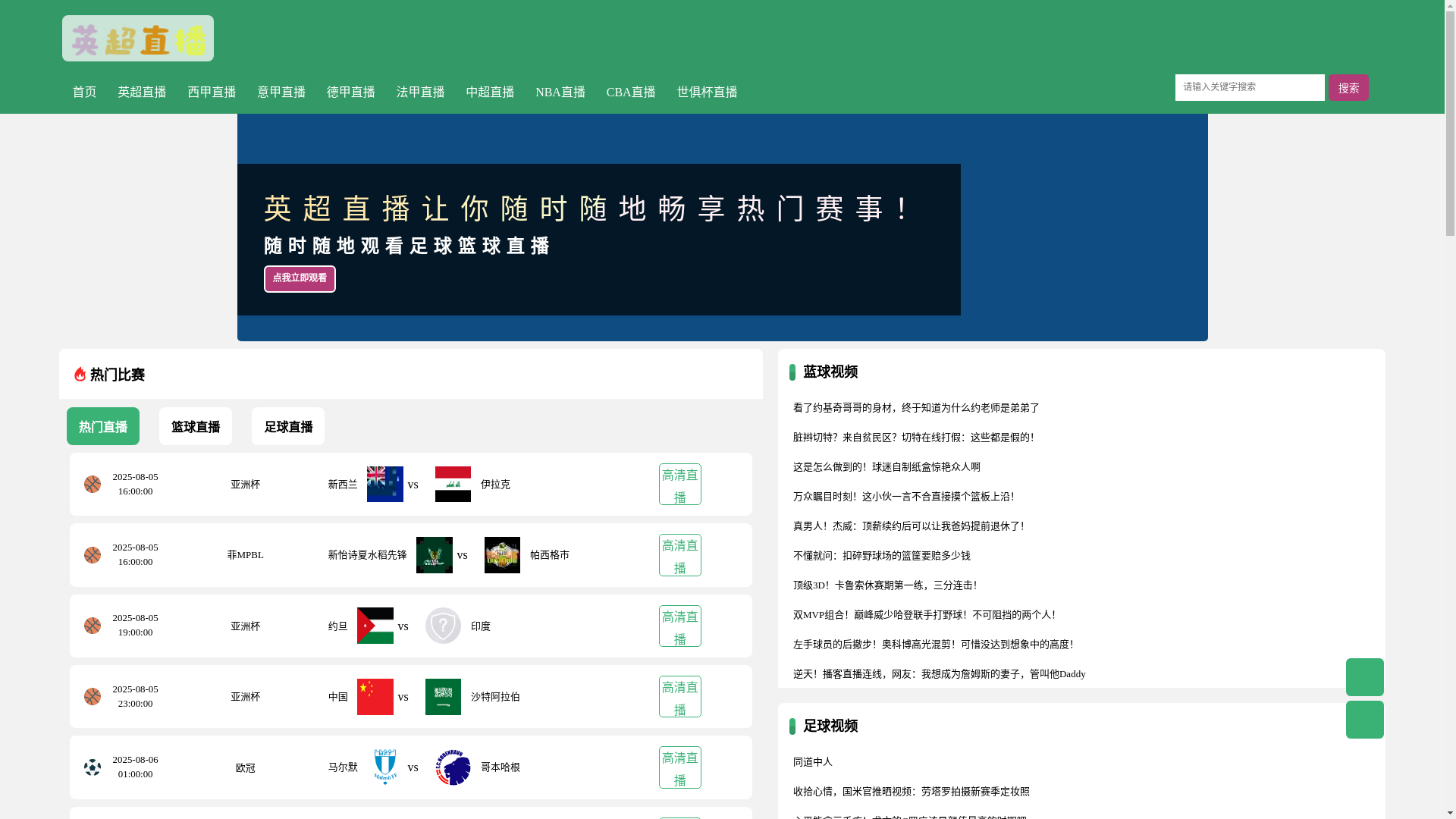Click the 篮球视频 section heading

[x=830, y=372]
